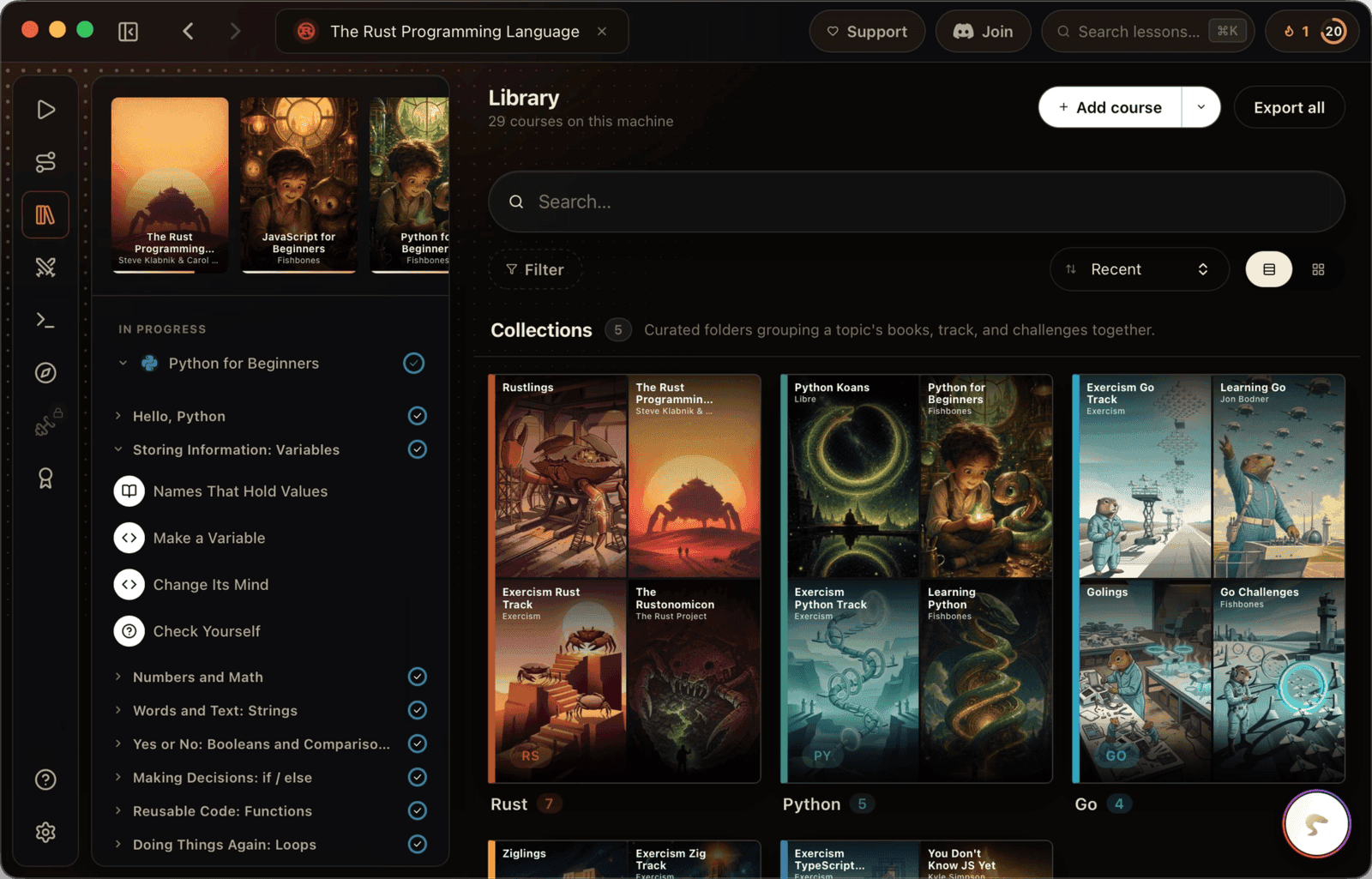The image size is (1372, 879).
Task: Click the locked plug icon in sidebar
Action: 47,424
